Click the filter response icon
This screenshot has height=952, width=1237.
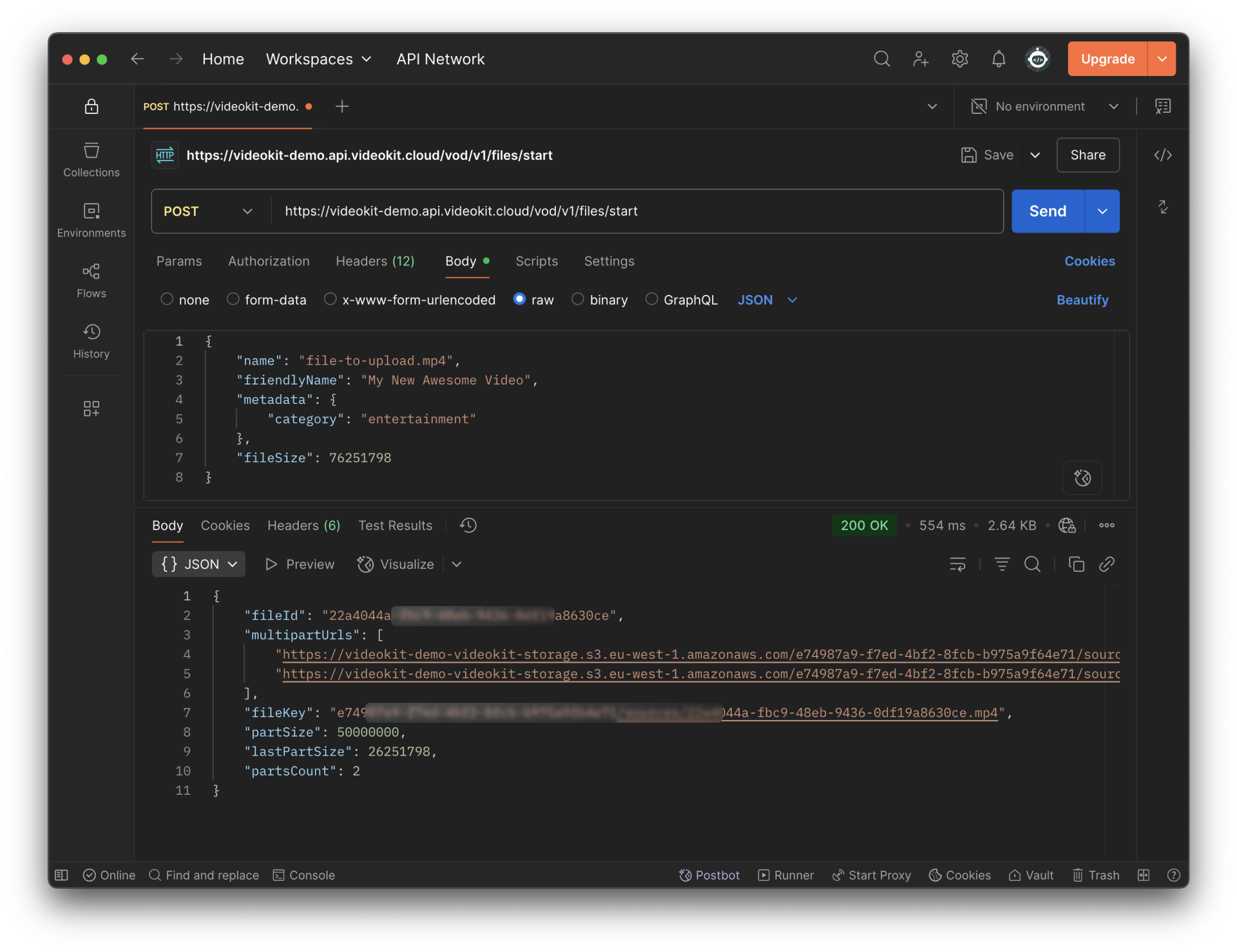tap(1002, 564)
